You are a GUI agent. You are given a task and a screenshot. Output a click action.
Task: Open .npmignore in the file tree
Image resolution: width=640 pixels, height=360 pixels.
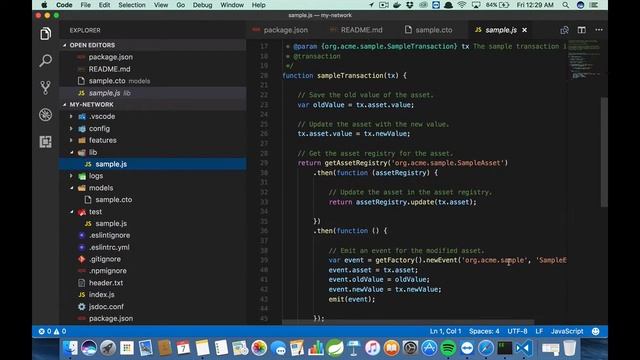pyautogui.click(x=107, y=271)
